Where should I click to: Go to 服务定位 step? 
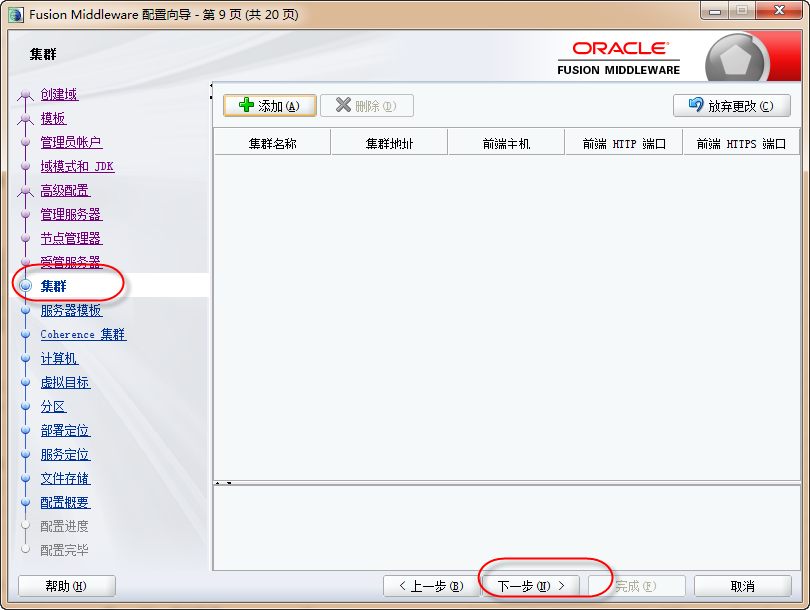pyautogui.click(x=65, y=455)
